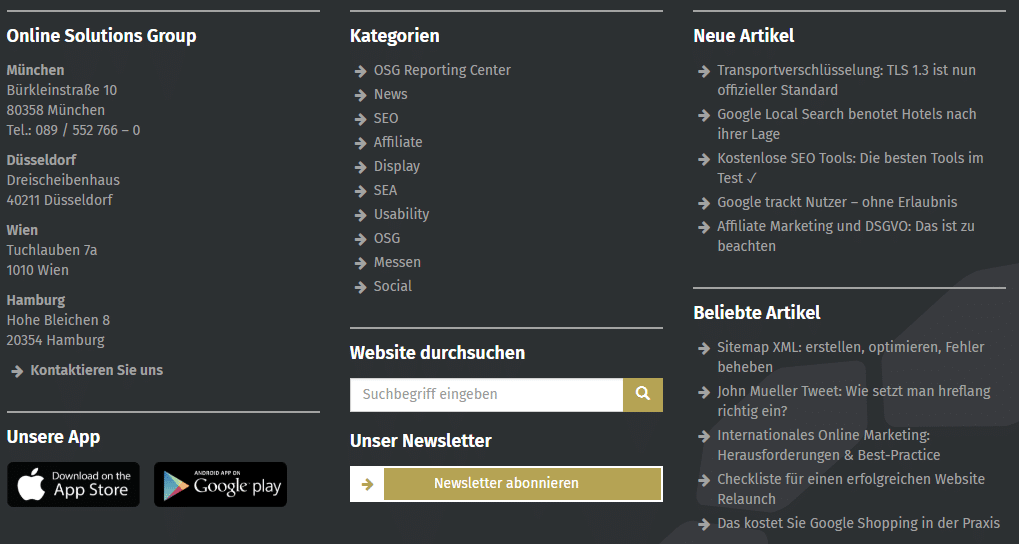The height and width of the screenshot is (544, 1019).
Task: Click the arrow icon before Usability category
Action: coord(361,215)
